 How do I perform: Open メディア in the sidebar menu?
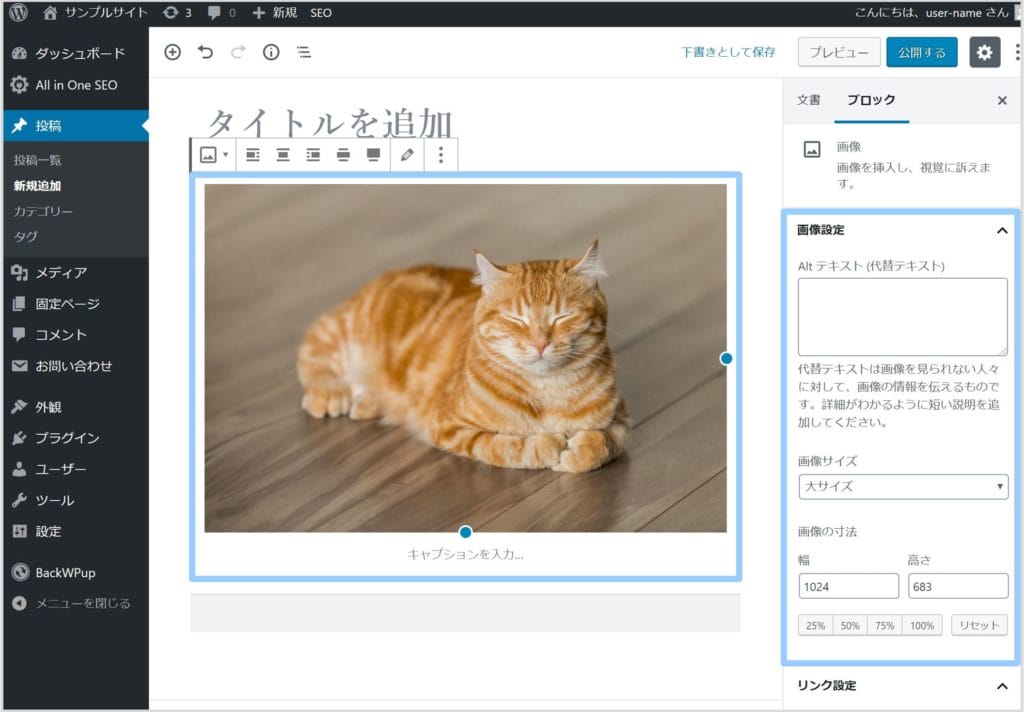[x=61, y=273]
